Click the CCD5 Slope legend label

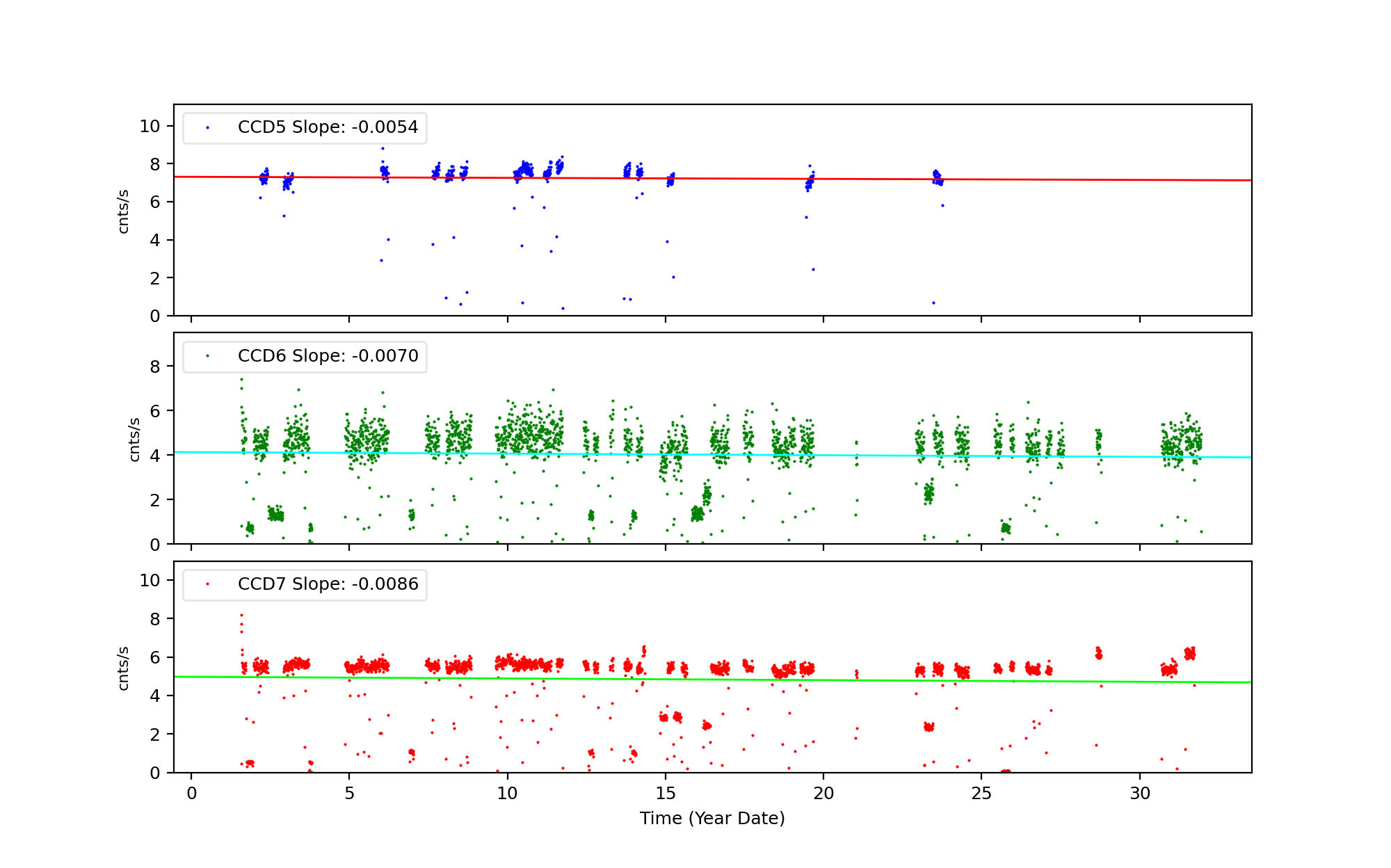[x=328, y=127]
